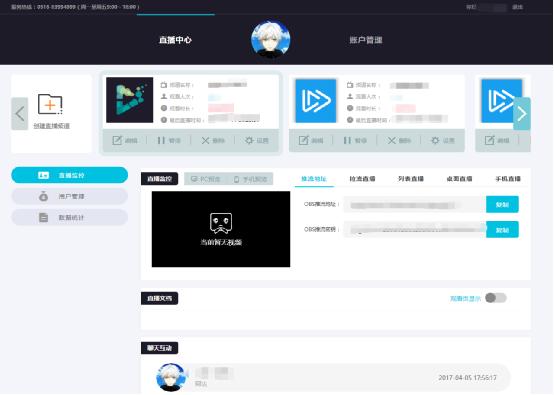Image resolution: width=554 pixels, height=395 pixels.
Task: Pause the second channel card
Action: click(x=347, y=140)
